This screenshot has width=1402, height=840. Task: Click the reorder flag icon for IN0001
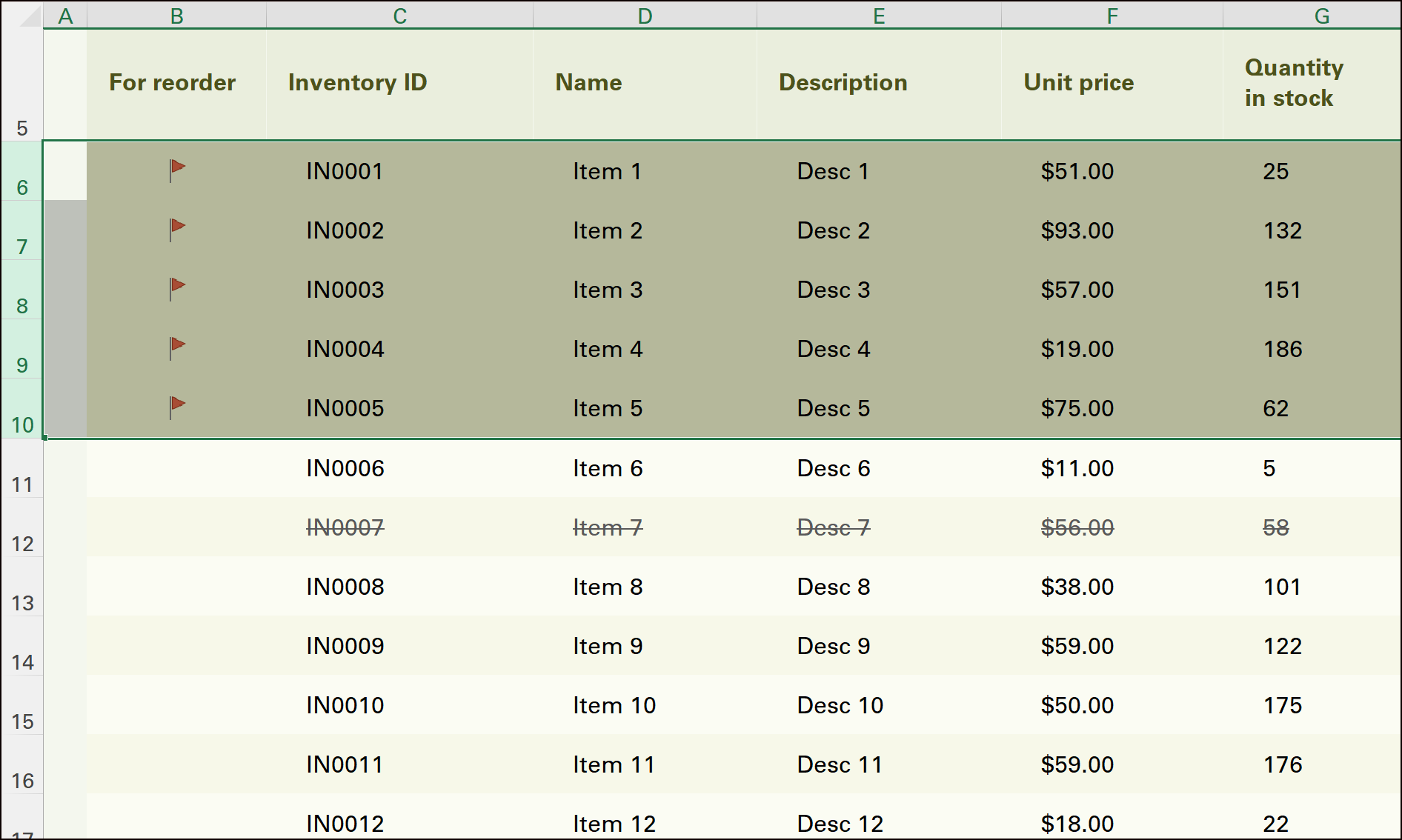(x=177, y=170)
